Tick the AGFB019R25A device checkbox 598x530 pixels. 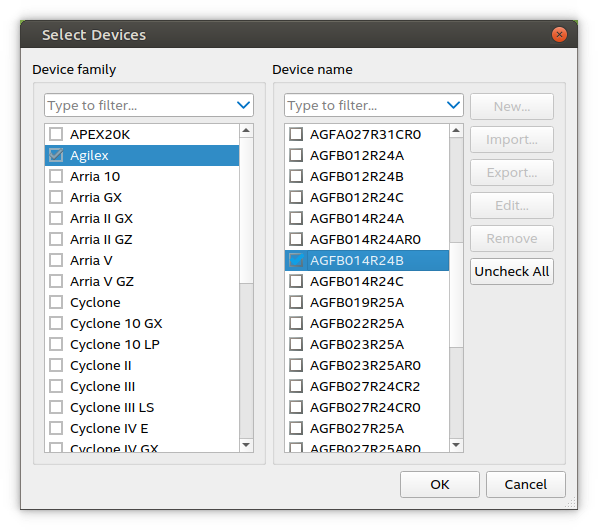(296, 302)
